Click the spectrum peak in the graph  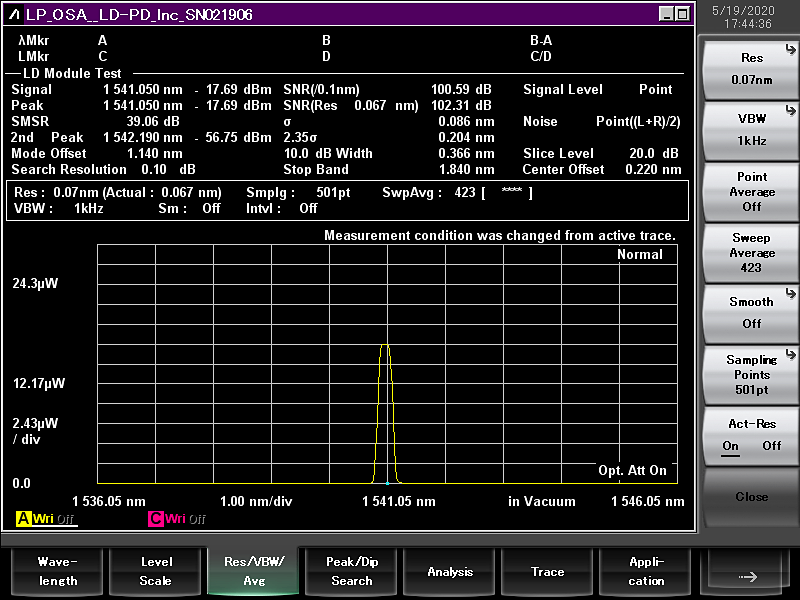tap(386, 346)
